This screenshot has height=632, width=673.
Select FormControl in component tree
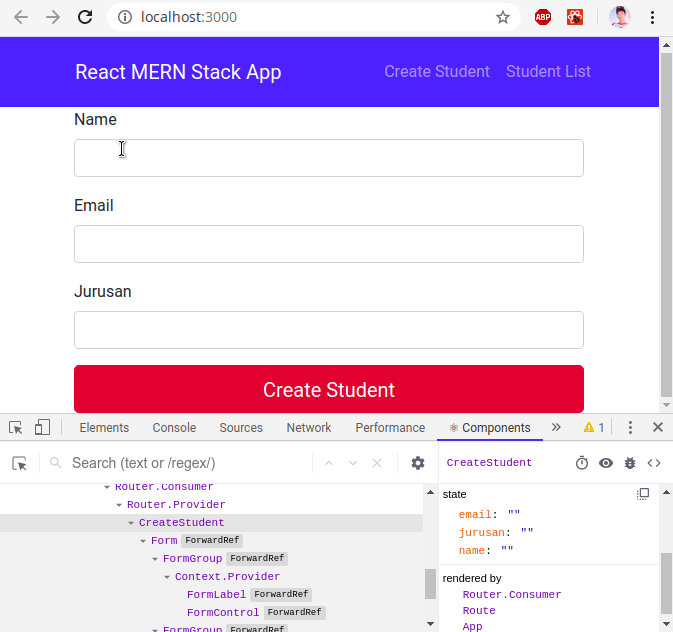click(x=223, y=613)
